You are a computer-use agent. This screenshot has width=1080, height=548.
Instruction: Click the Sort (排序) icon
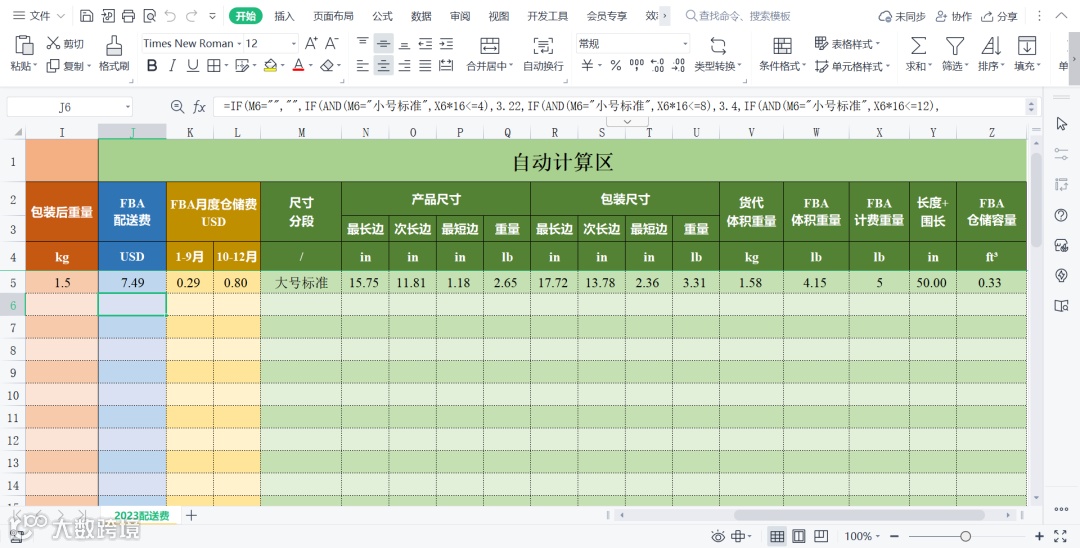(991, 46)
